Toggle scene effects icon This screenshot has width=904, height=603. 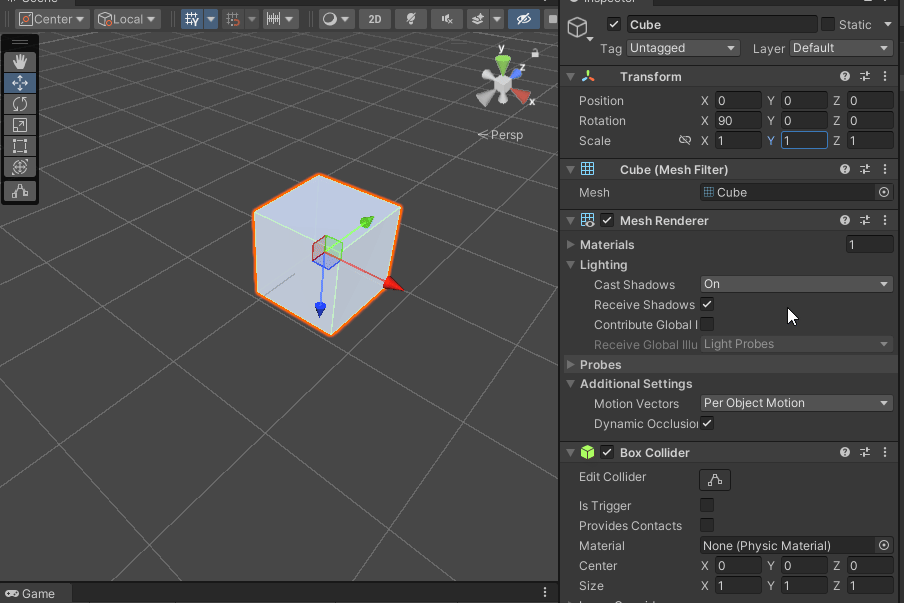(478, 19)
